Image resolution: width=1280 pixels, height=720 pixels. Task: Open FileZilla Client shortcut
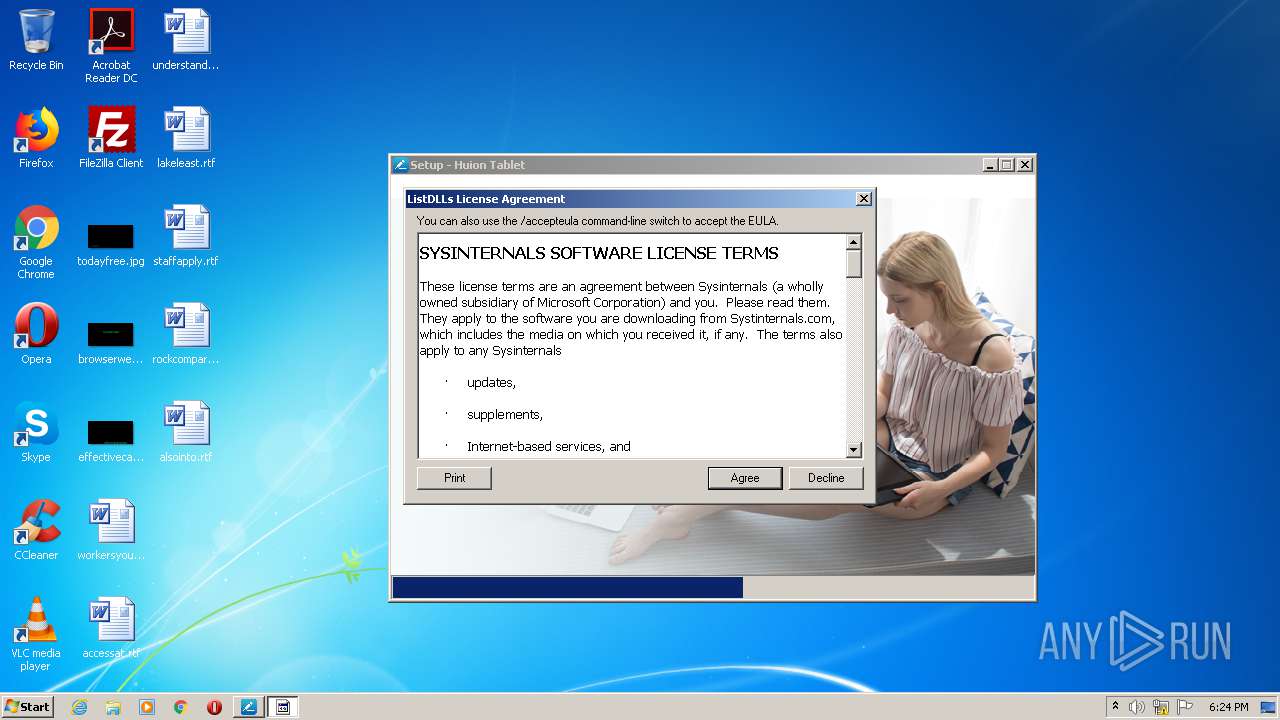pos(111,138)
